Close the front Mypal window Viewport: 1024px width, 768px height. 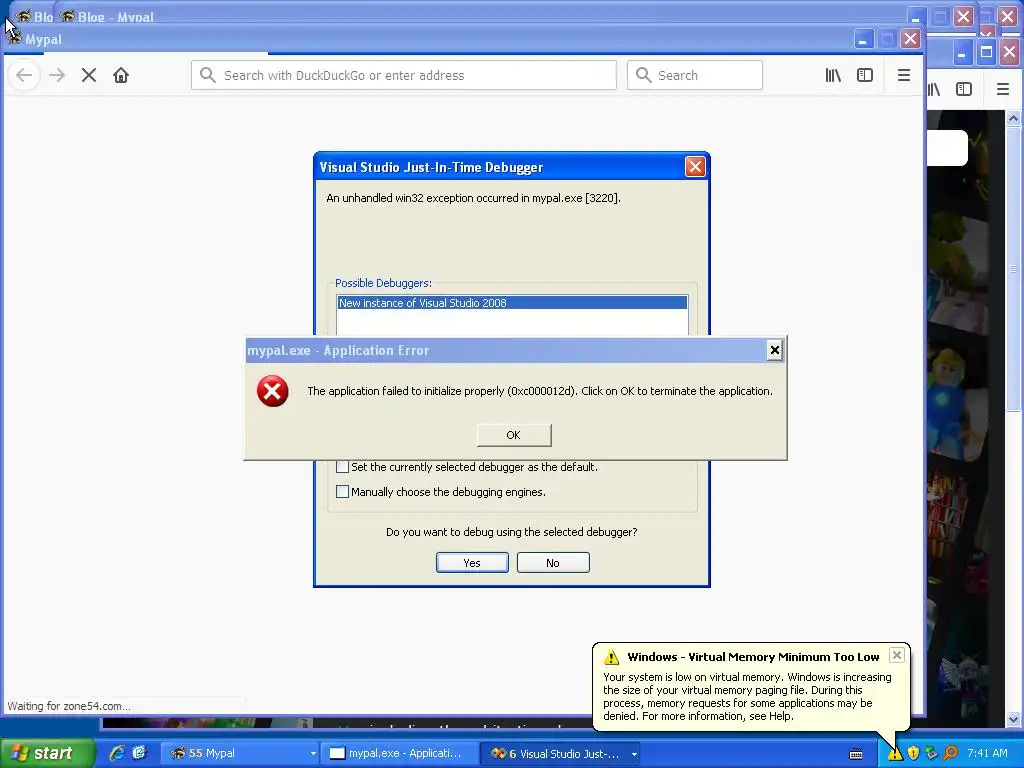[910, 39]
